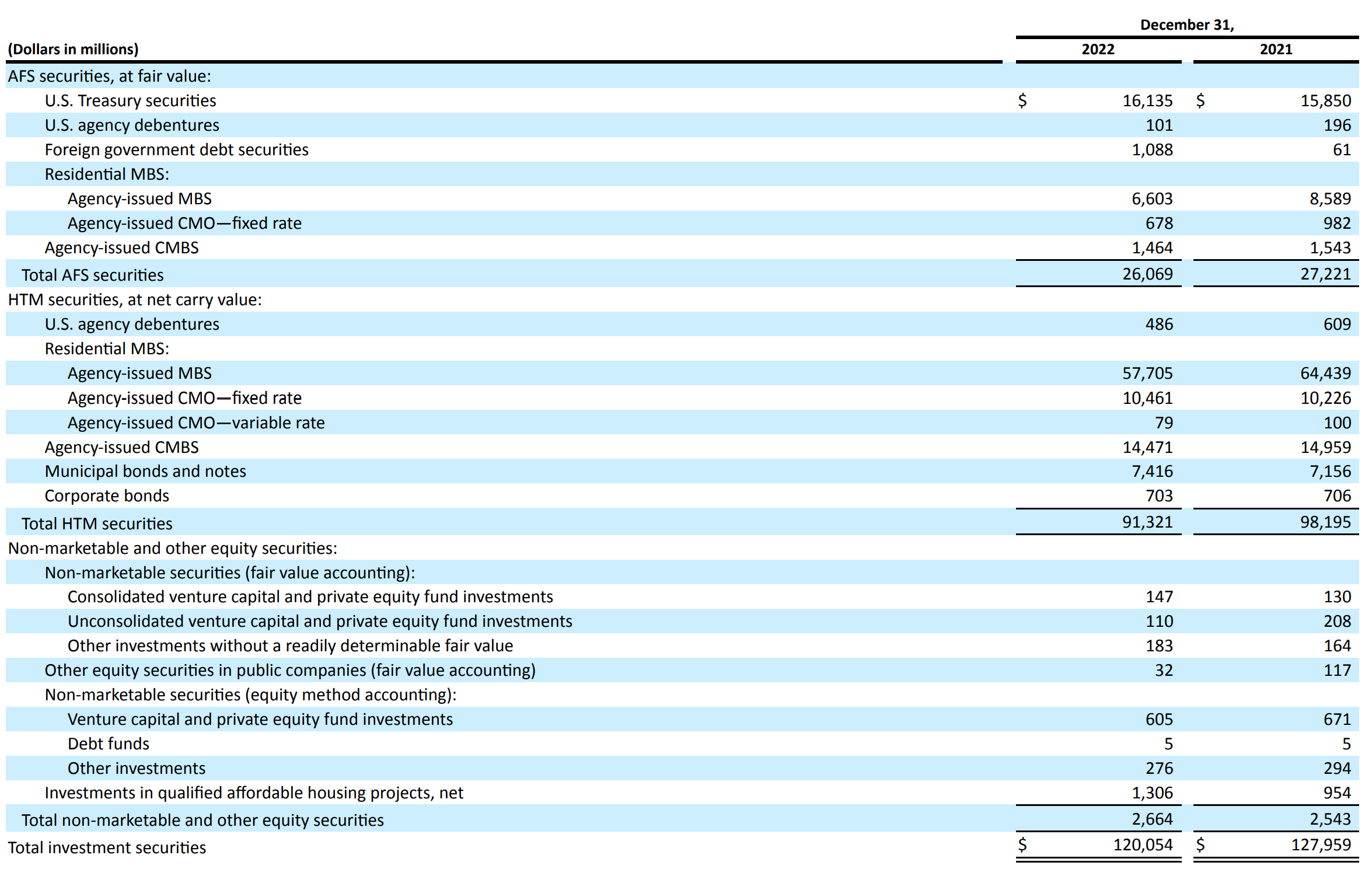
Task: Select the Agency-issued CMO—variable rate row label
Action: [x=196, y=423]
